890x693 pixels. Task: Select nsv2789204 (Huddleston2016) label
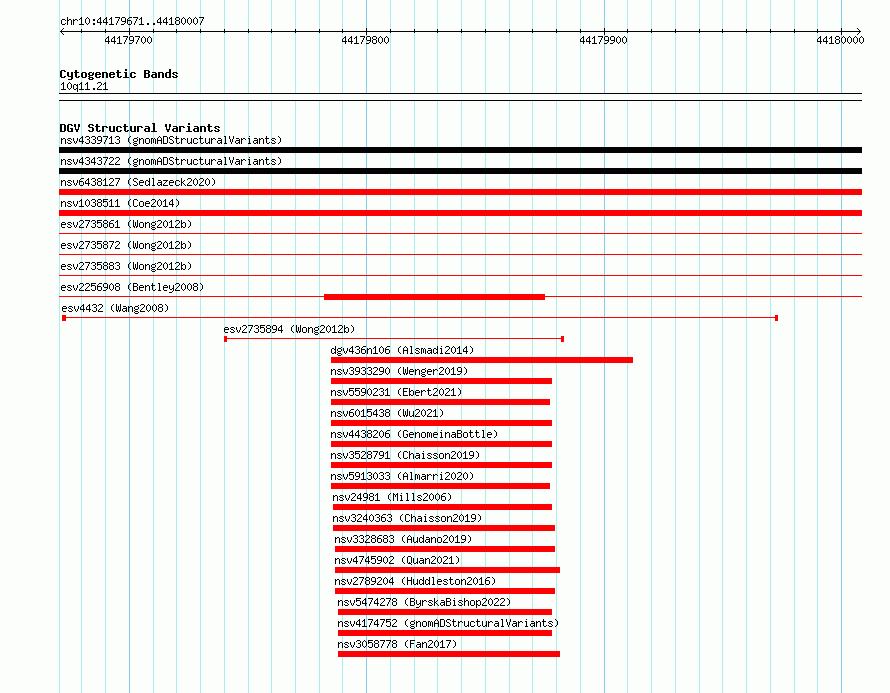[415, 581]
